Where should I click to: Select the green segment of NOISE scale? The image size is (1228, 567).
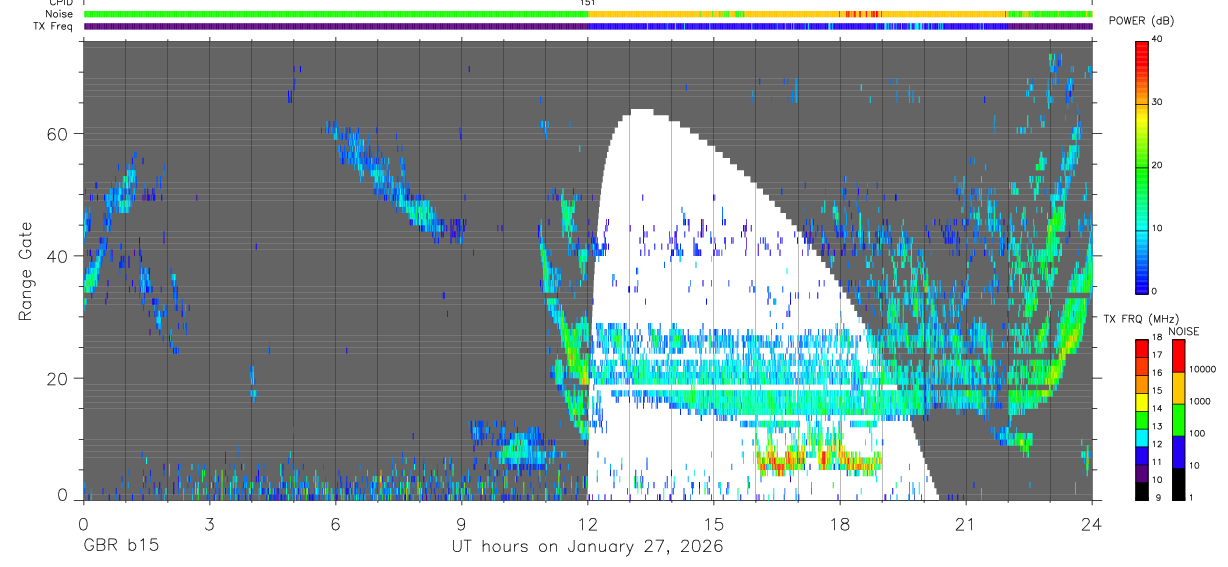pos(1179,420)
